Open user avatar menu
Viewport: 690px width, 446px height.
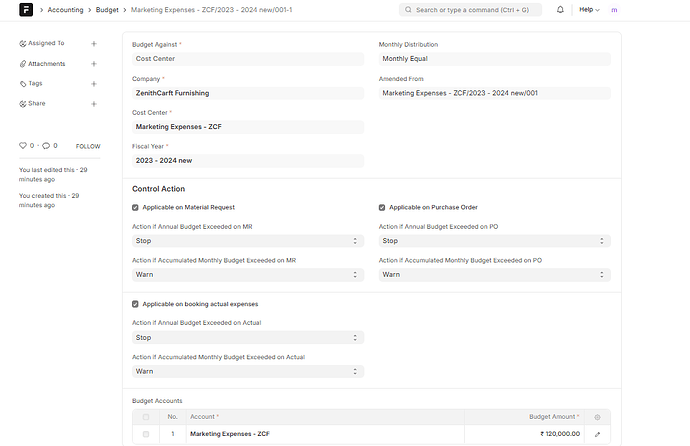(614, 10)
